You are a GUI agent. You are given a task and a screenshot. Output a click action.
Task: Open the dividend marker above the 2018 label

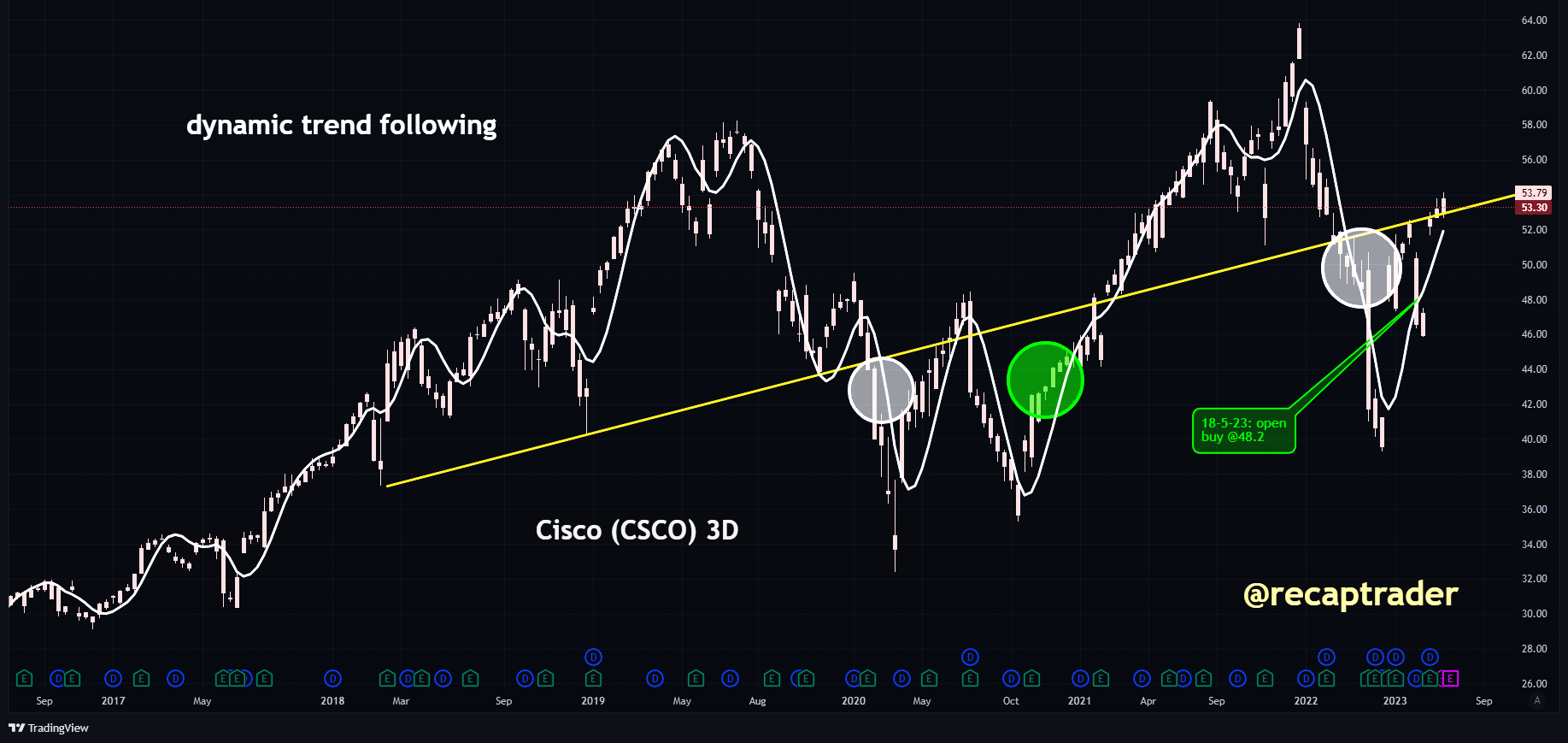pyautogui.click(x=332, y=679)
